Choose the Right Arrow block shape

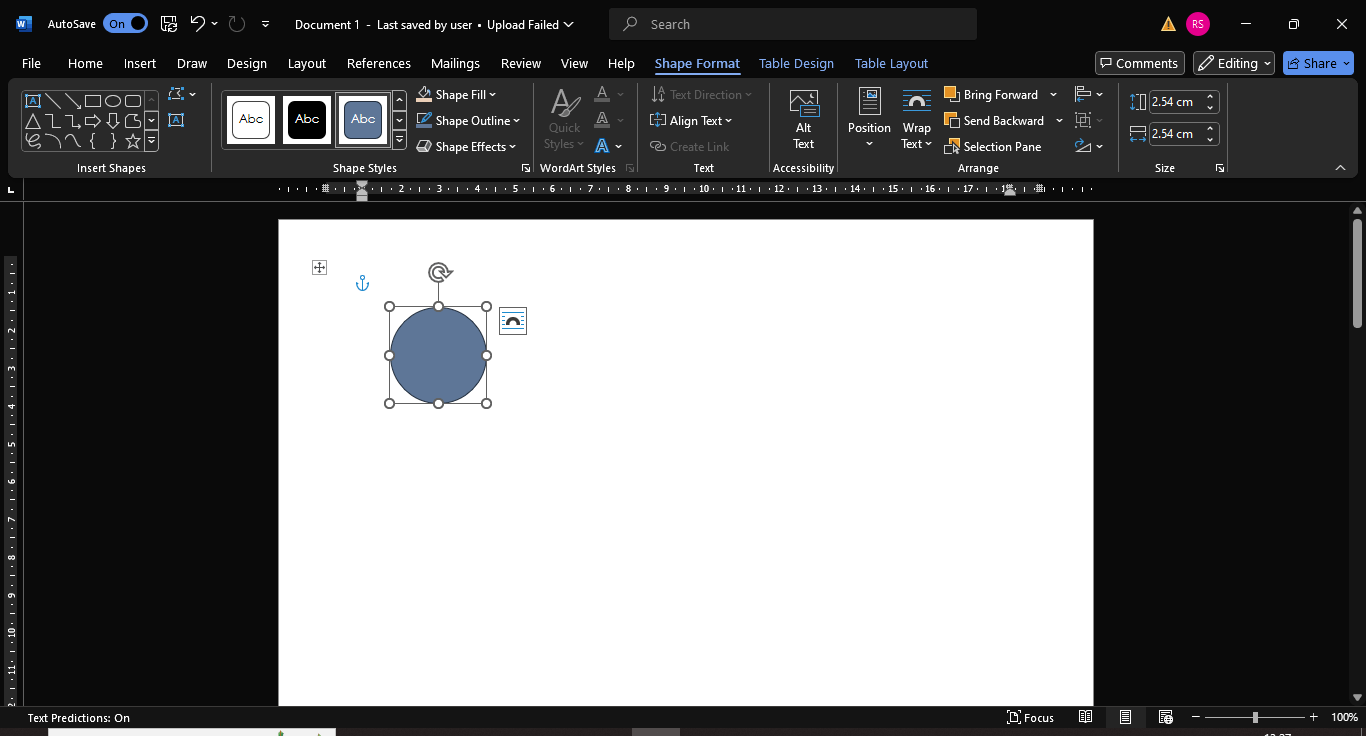tap(93, 121)
